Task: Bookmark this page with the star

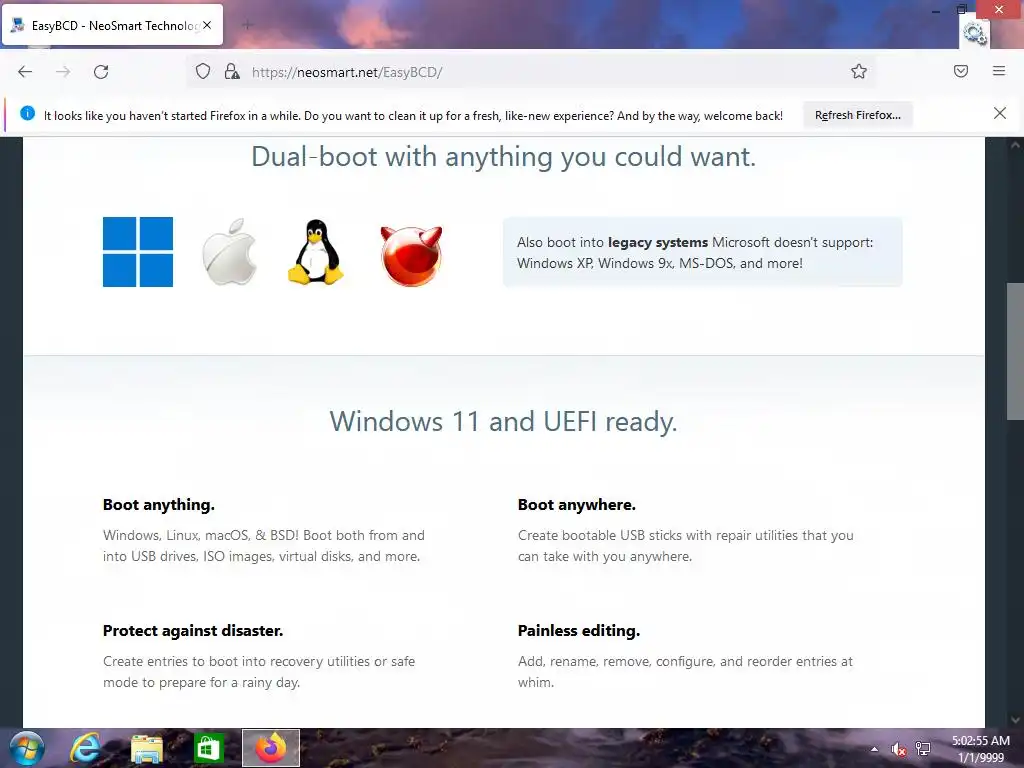Action: click(x=859, y=71)
